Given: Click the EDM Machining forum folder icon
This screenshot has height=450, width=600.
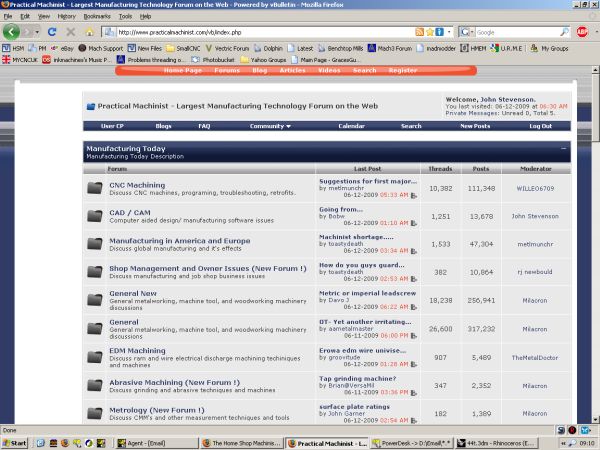Looking at the screenshot, I should [95, 357].
